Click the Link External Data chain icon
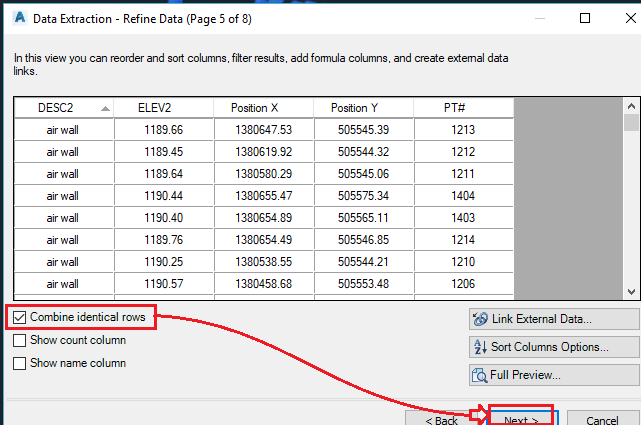Screen dimensions: 641x425 [x=480, y=319]
